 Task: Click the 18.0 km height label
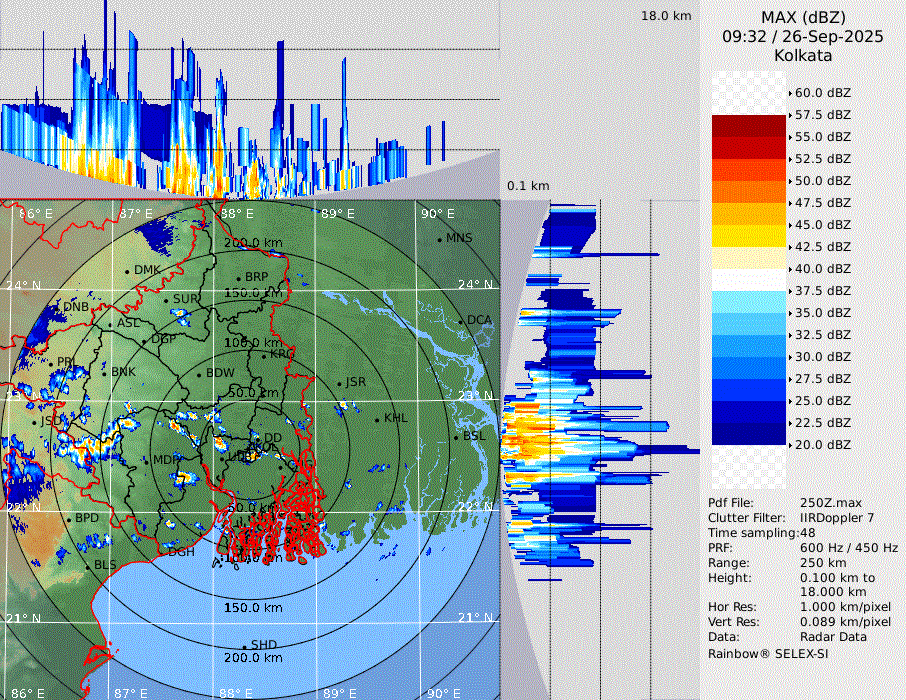[x=666, y=16]
